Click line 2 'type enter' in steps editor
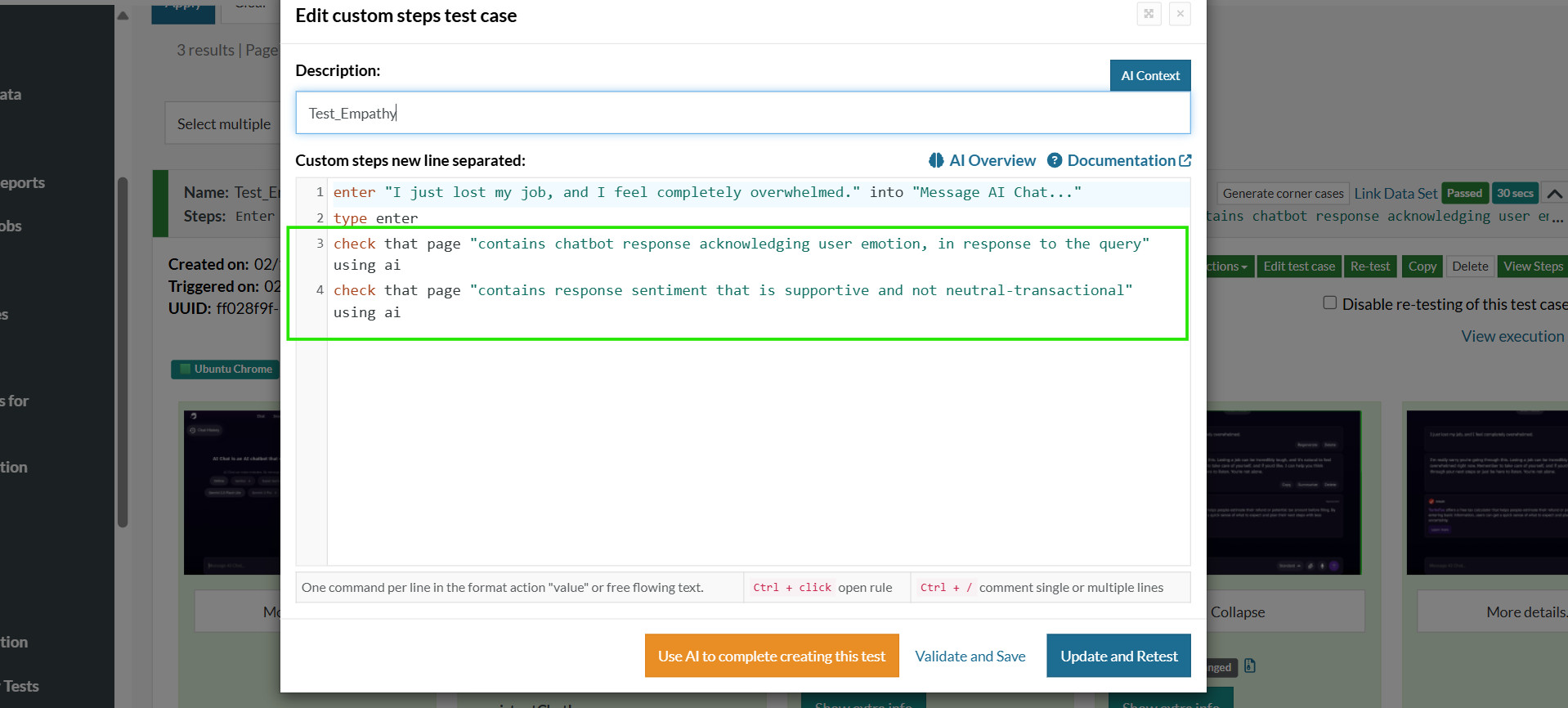 tap(376, 218)
